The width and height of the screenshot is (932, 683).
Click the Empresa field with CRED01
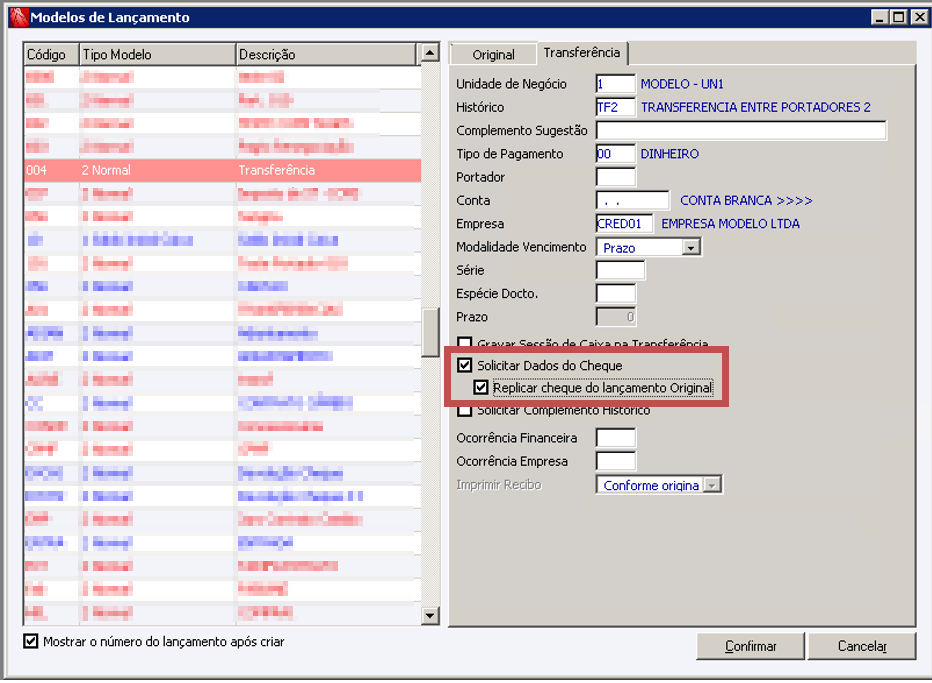[624, 224]
